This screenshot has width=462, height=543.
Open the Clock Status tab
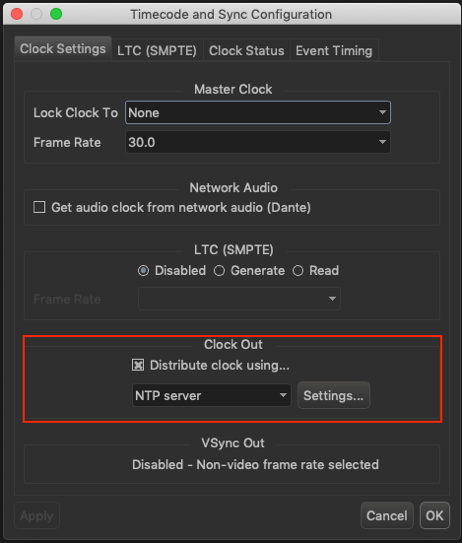click(x=246, y=51)
